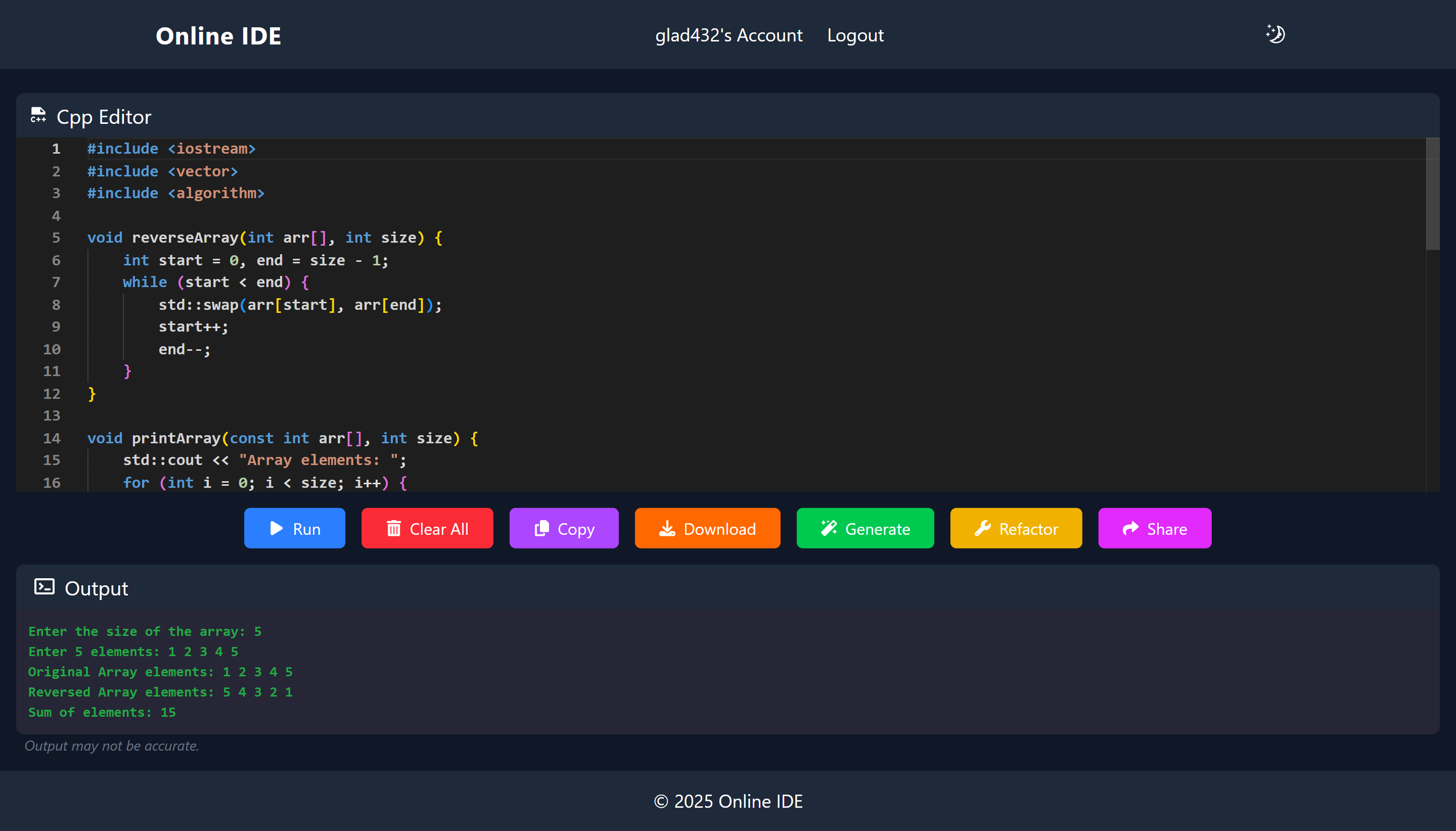Viewport: 1456px width, 831px height.
Task: Open the Online IDE home logo
Action: coord(218,35)
